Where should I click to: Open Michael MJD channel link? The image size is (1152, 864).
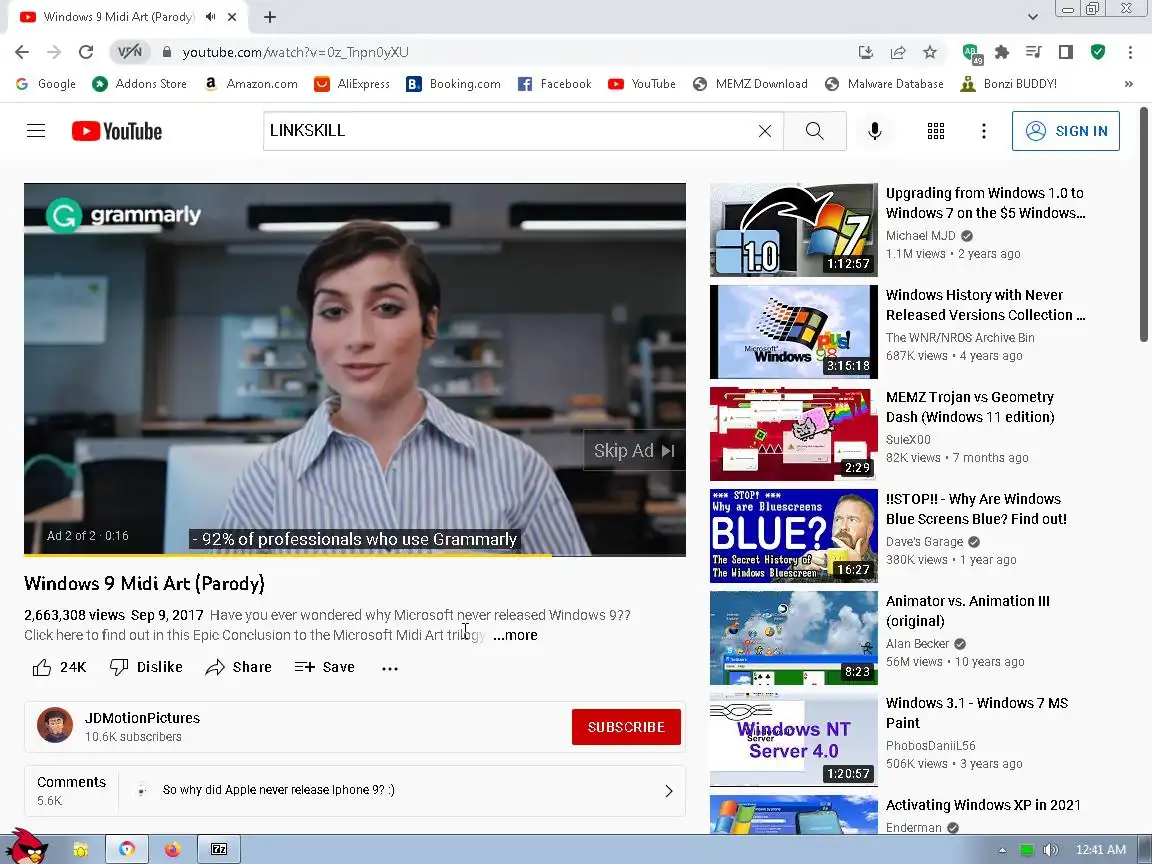pos(921,236)
